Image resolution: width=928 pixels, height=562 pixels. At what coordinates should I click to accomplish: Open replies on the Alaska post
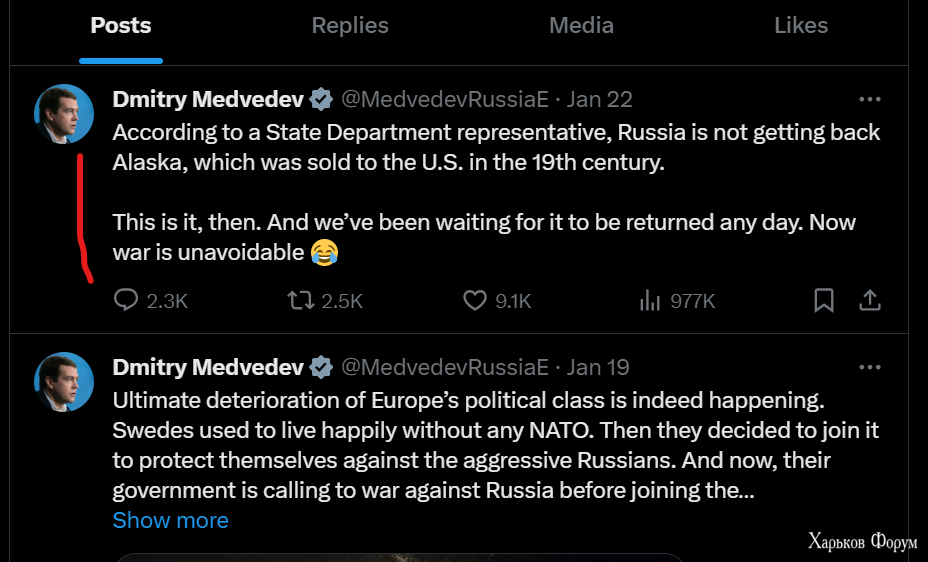pyautogui.click(x=150, y=301)
